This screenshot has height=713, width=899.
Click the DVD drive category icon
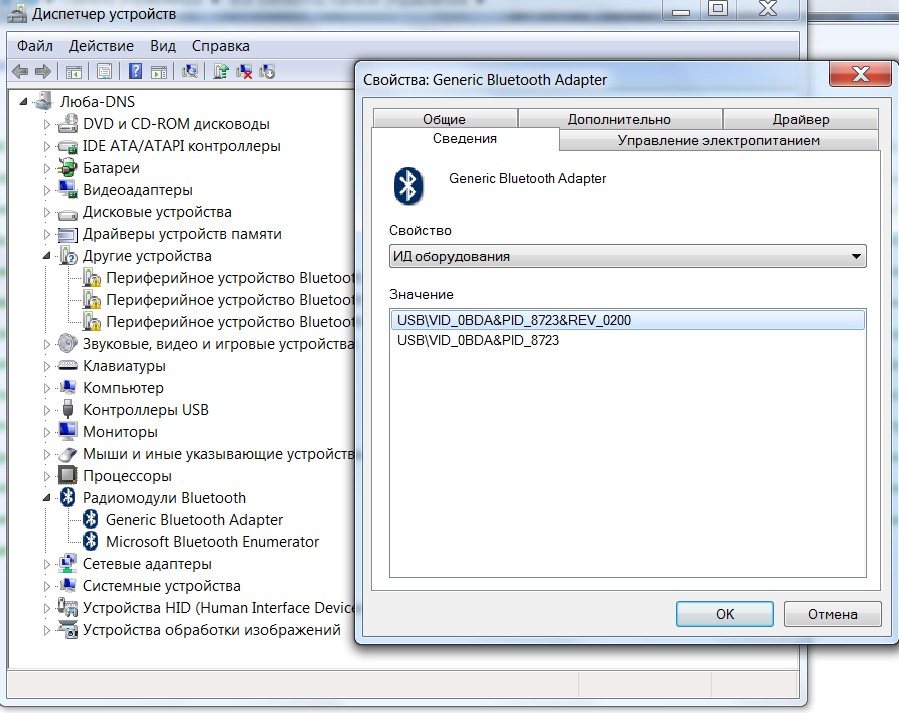[68, 123]
